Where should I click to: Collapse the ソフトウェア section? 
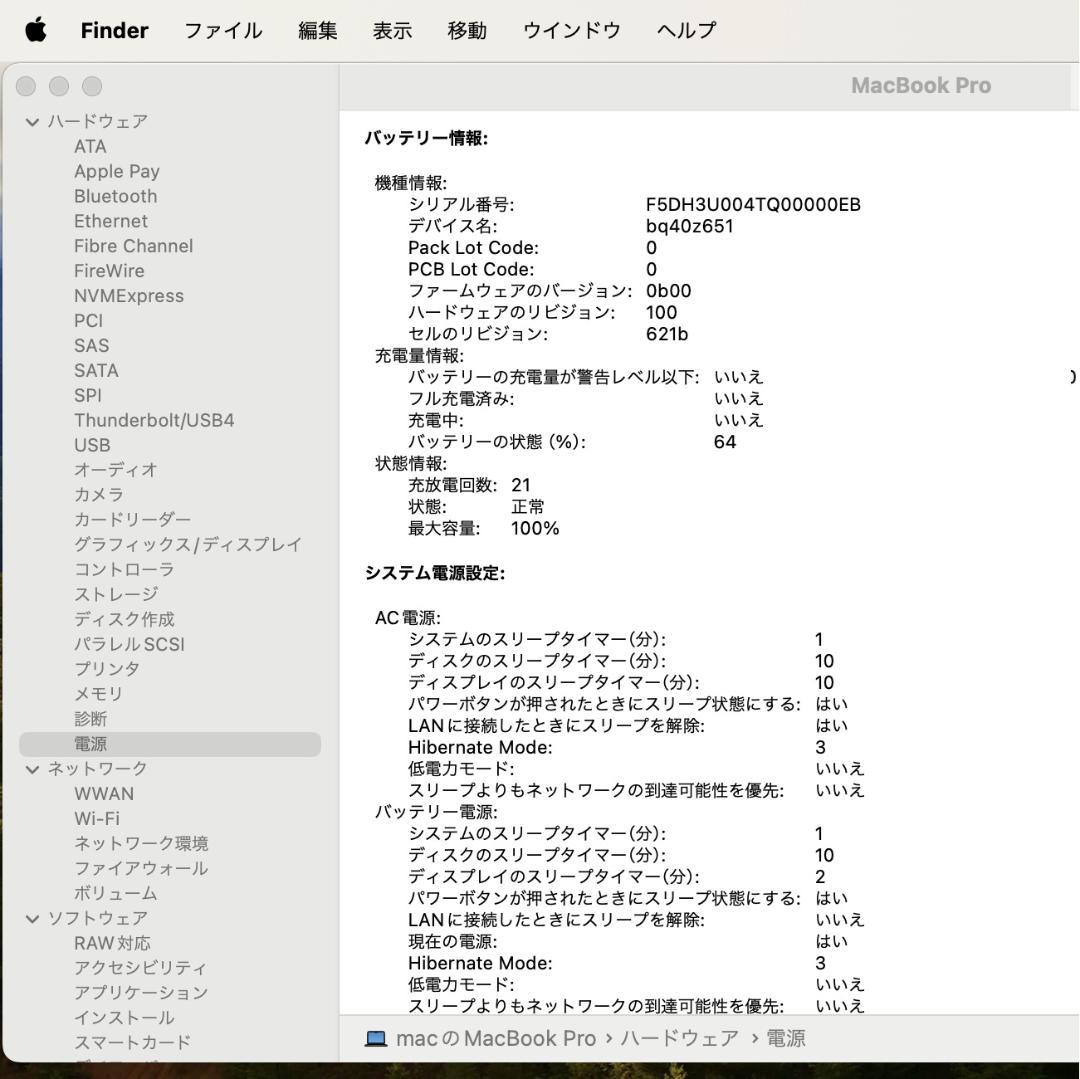point(33,917)
